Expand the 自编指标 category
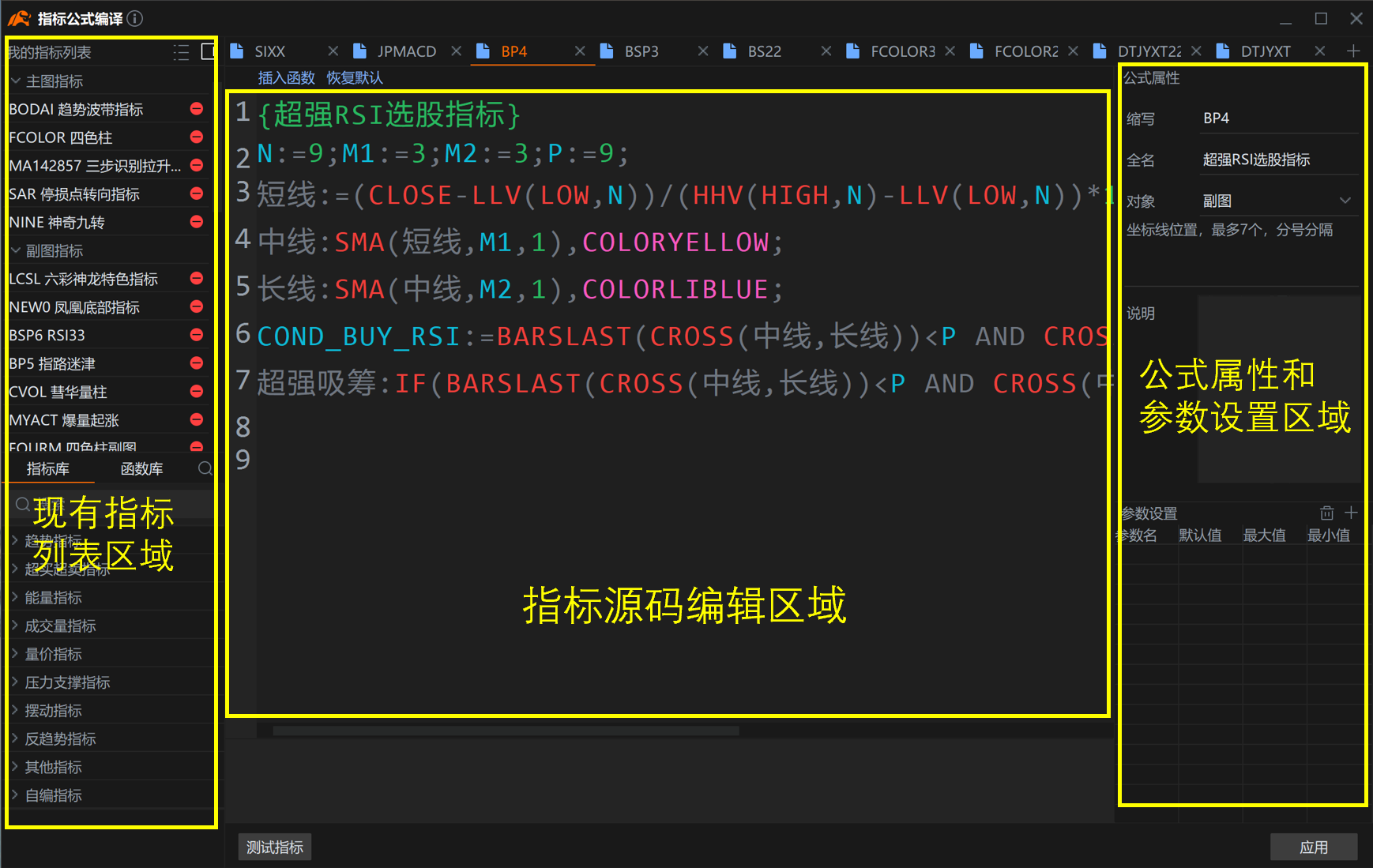 coord(15,795)
